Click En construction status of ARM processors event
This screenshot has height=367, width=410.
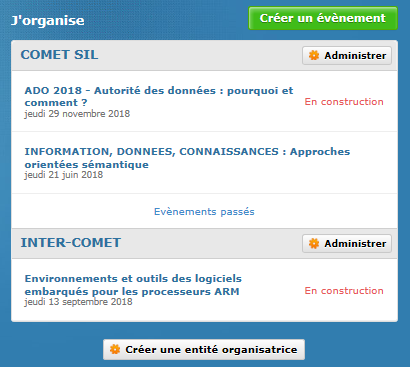(x=344, y=291)
